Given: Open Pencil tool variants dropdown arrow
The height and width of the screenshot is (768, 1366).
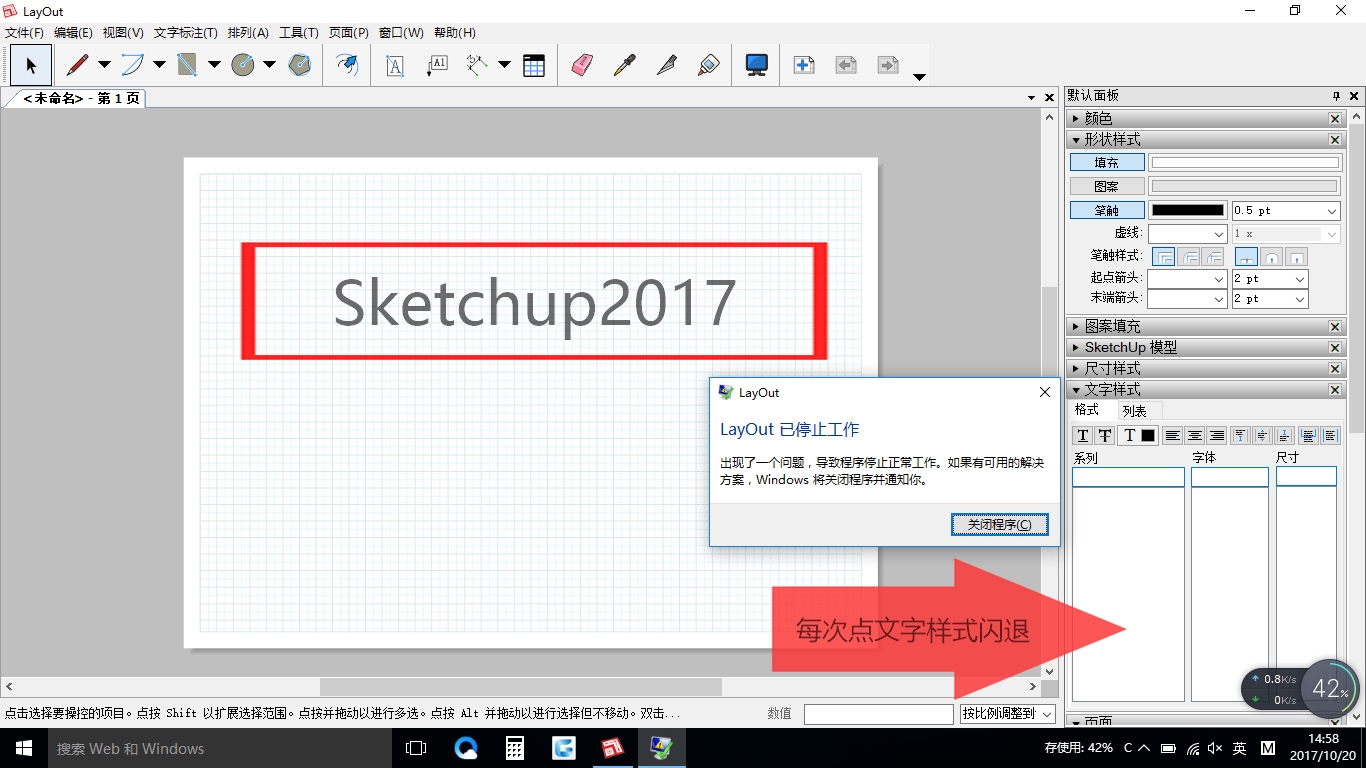Looking at the screenshot, I should [104, 65].
